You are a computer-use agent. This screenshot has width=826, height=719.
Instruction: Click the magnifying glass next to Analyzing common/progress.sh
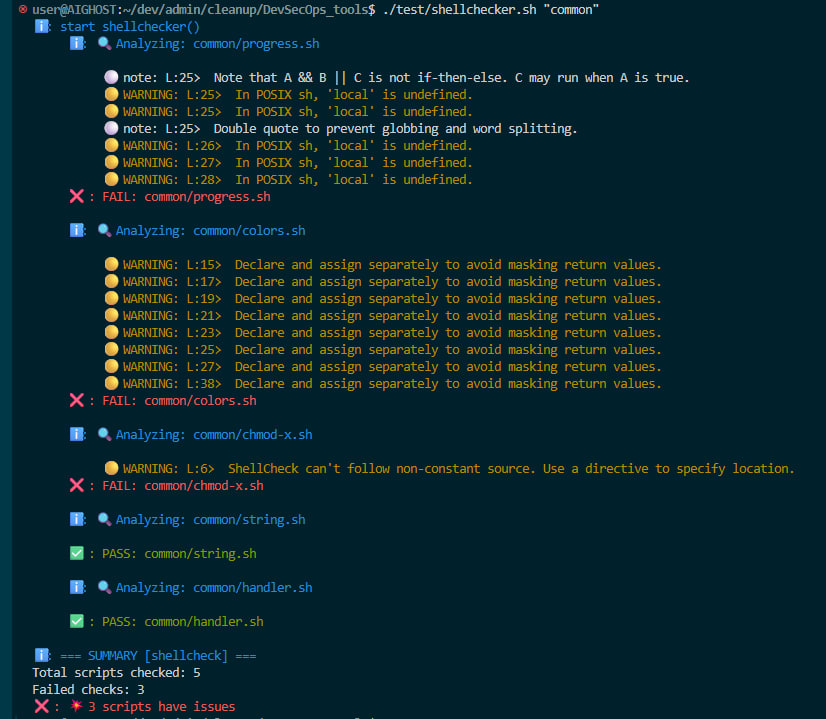coord(105,43)
